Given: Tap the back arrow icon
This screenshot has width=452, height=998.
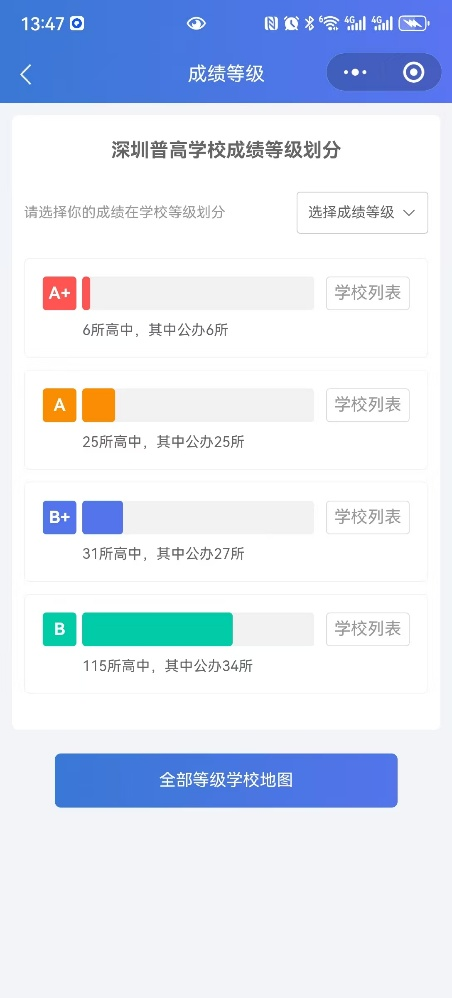Looking at the screenshot, I should 25,74.
